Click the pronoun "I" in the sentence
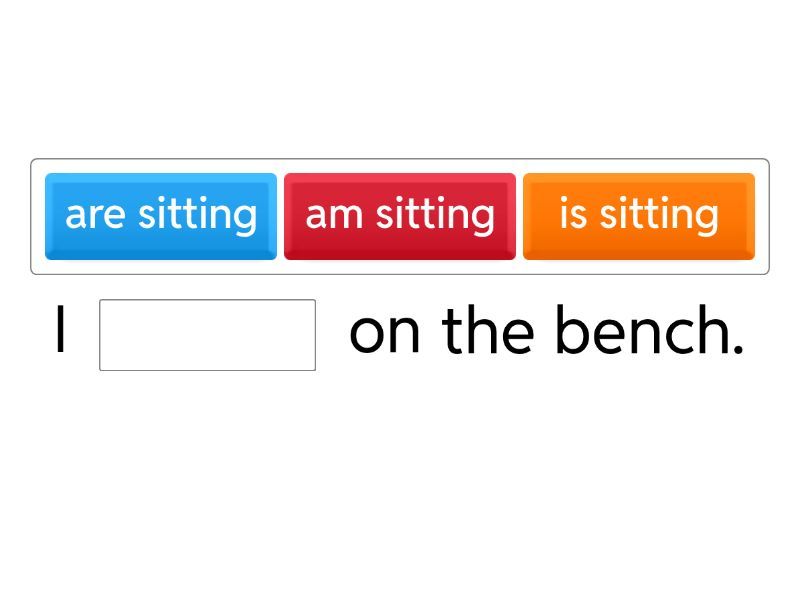The width and height of the screenshot is (800, 600). [61, 332]
